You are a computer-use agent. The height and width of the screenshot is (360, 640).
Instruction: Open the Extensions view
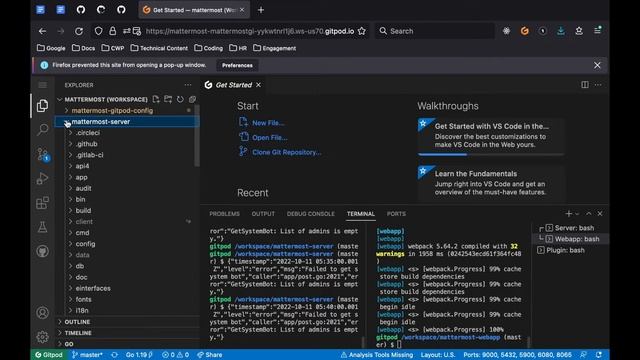(x=42, y=203)
